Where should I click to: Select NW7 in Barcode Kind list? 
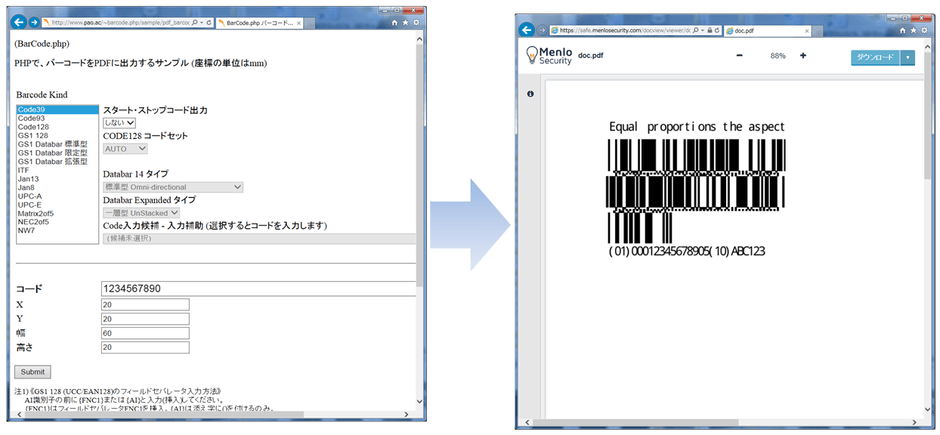[x=57, y=230]
